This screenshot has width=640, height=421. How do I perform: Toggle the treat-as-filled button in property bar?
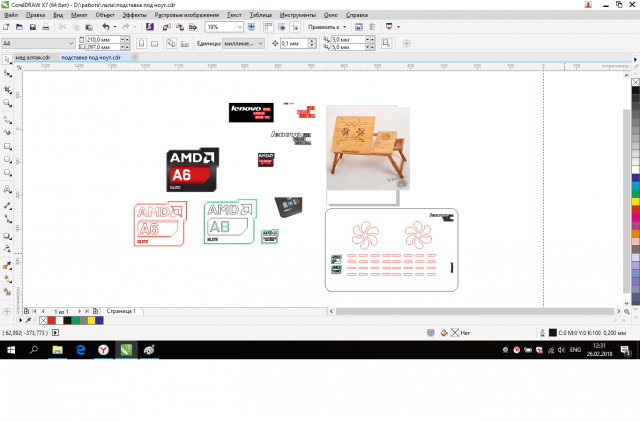pos(386,43)
